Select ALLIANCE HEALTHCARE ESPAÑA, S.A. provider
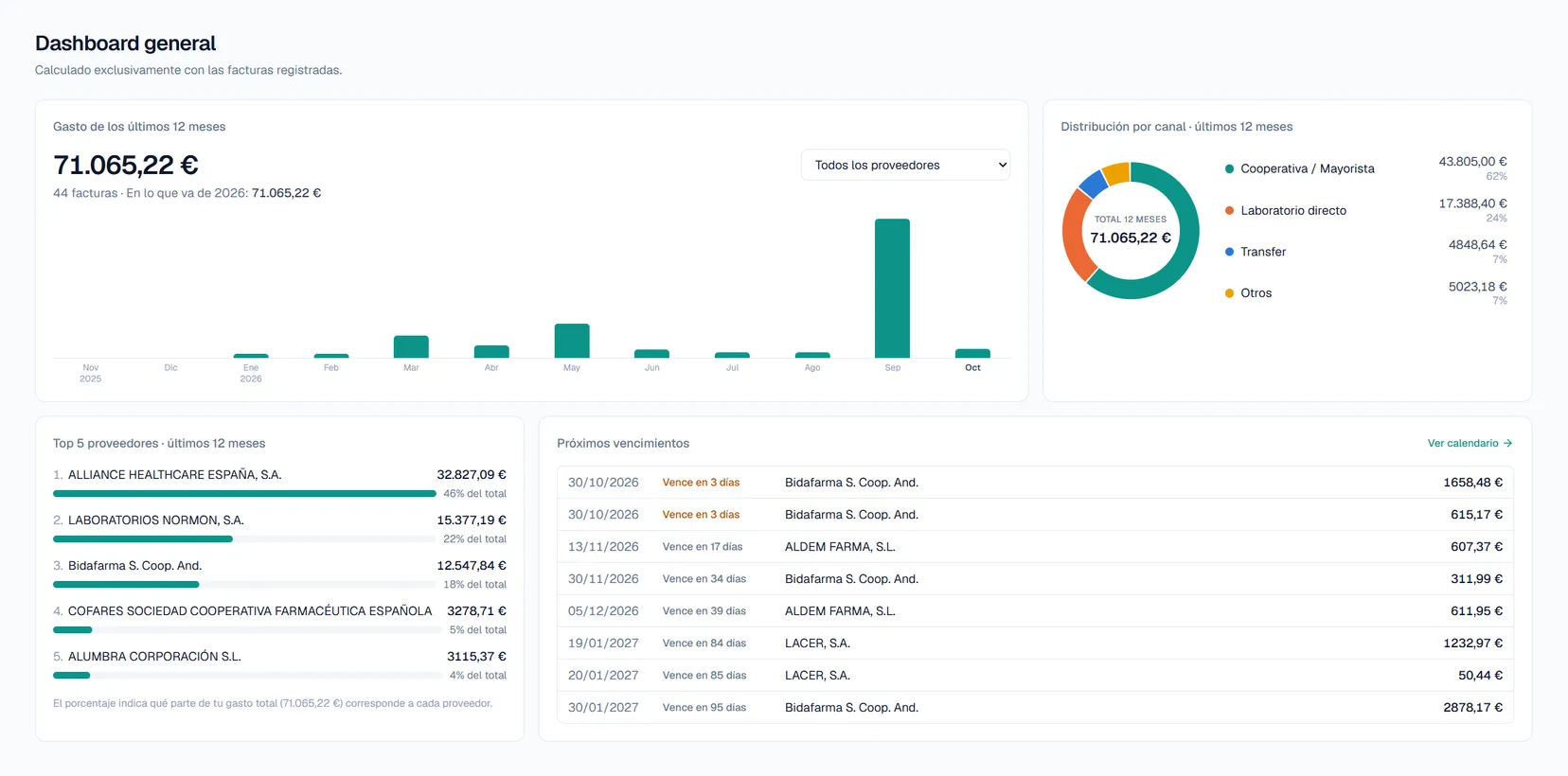This screenshot has height=776, width=1568. [x=175, y=475]
